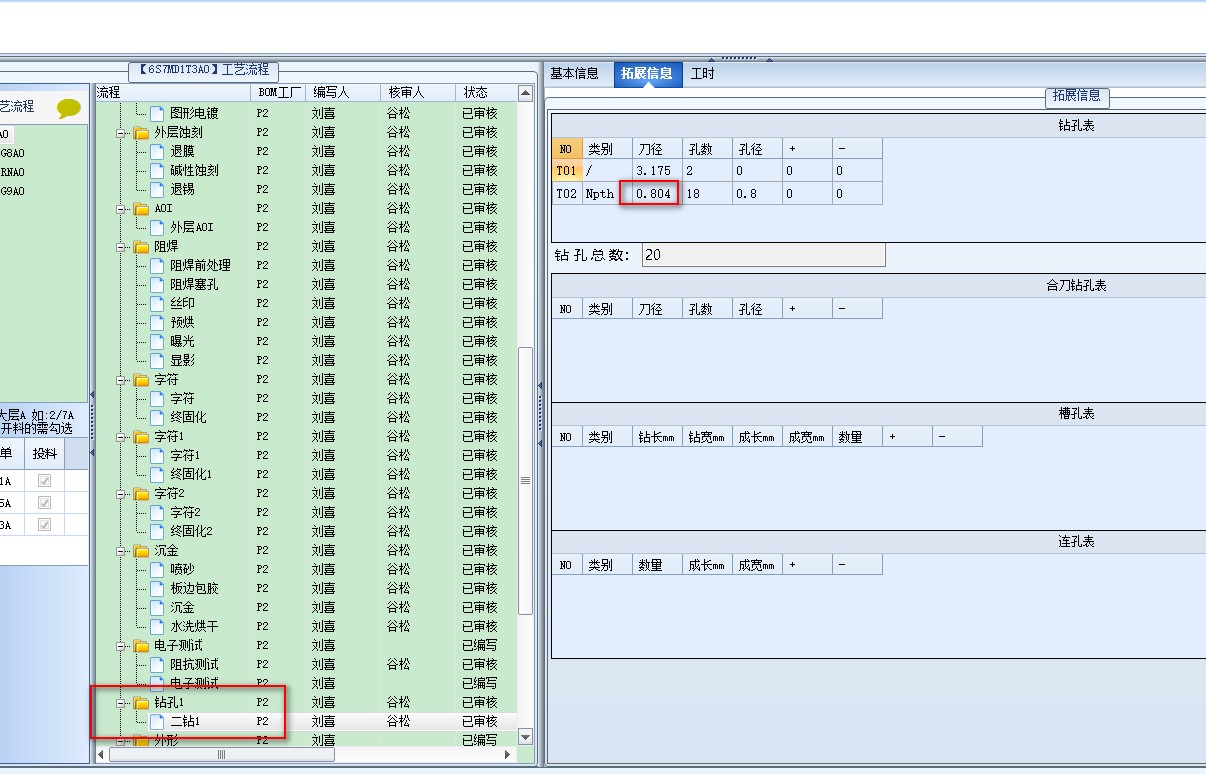This screenshot has height=774, width=1206.
Task: Collapse the left panel with the splitter arrow
Action: 92,395
